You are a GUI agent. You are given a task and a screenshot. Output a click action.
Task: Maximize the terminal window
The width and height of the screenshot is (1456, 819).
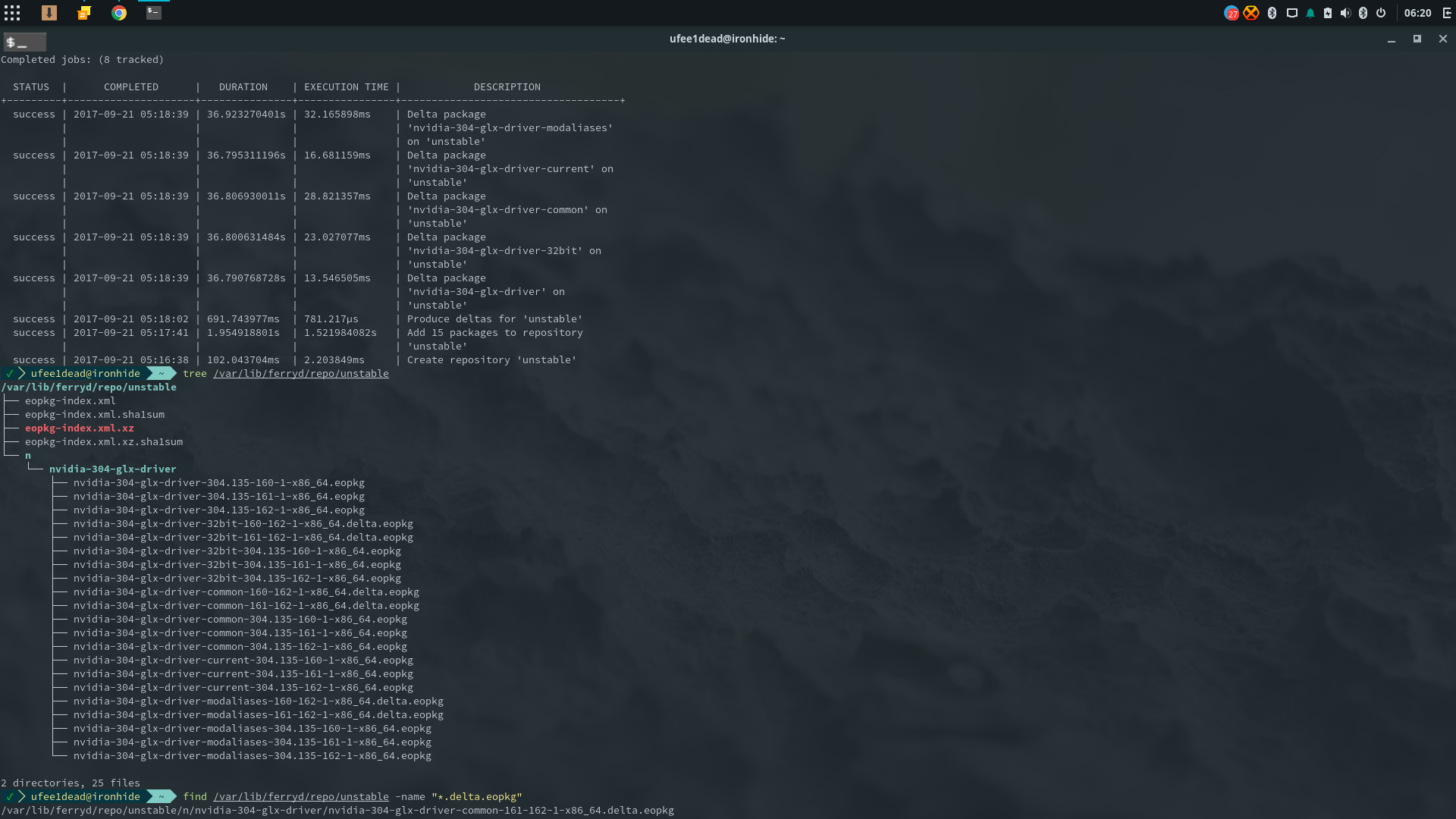click(x=1417, y=39)
